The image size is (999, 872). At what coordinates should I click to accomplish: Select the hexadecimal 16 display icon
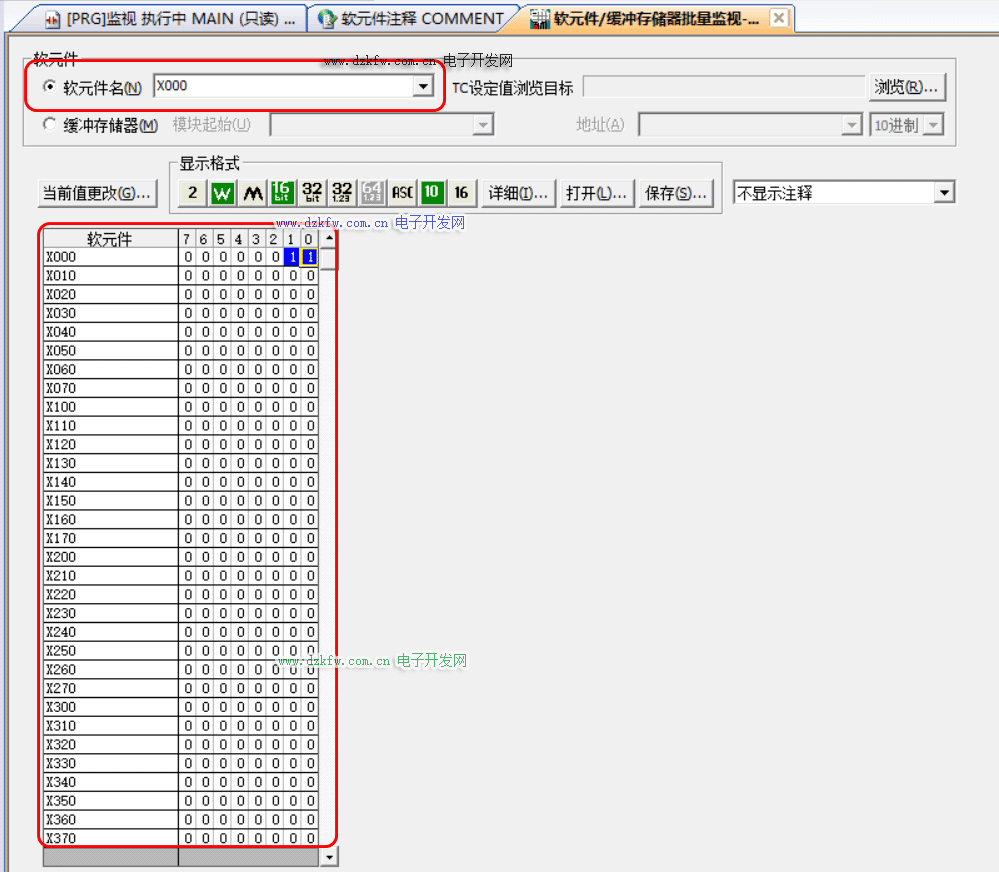click(461, 193)
